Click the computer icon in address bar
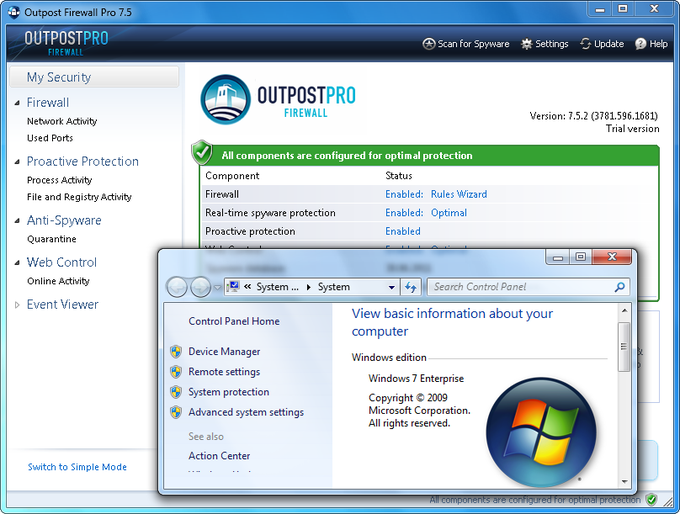Viewport: 680px width, 514px height. (233, 286)
